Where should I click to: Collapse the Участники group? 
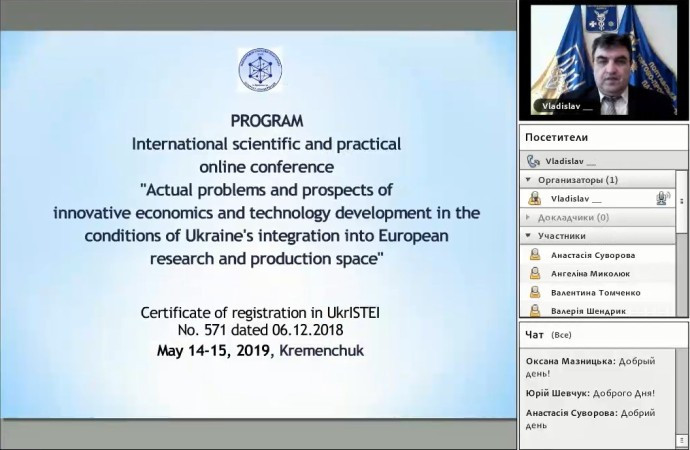point(528,236)
